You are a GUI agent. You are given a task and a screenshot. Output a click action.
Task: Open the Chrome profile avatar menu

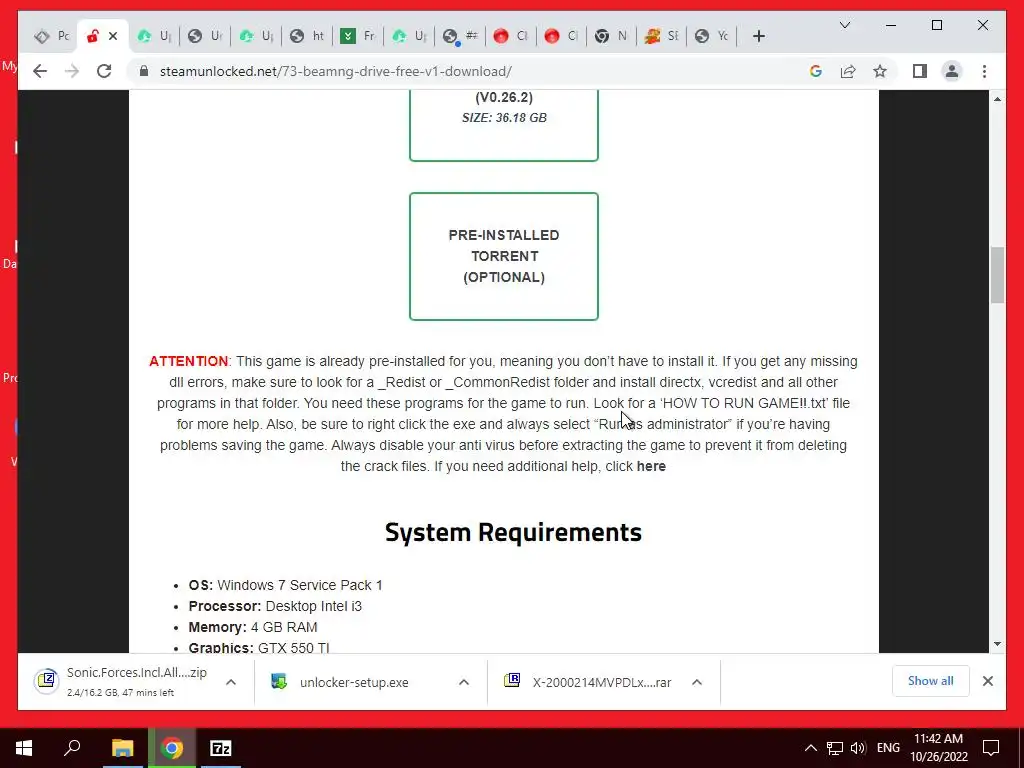(952, 71)
